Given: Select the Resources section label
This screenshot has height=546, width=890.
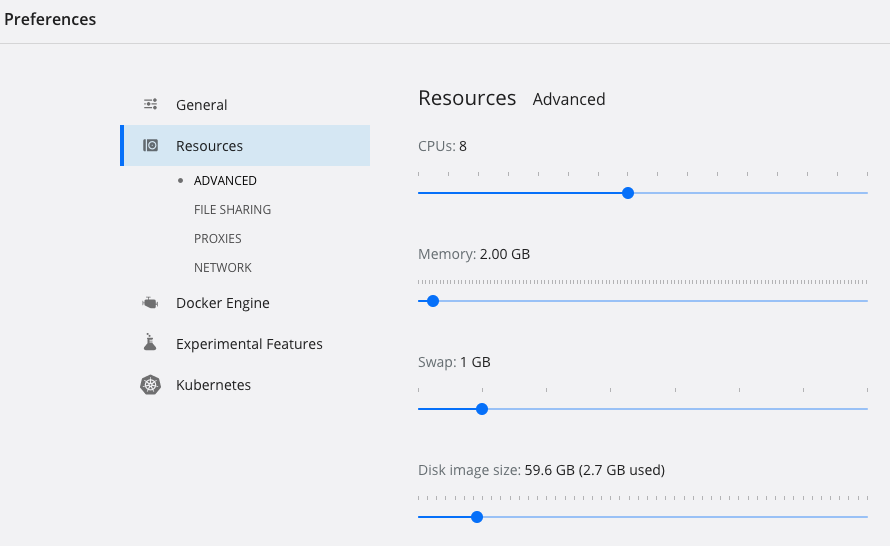Looking at the screenshot, I should [209, 146].
